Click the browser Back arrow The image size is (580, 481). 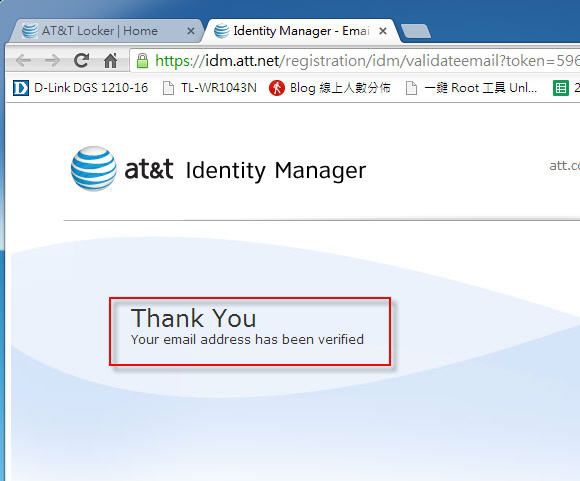[x=23, y=60]
